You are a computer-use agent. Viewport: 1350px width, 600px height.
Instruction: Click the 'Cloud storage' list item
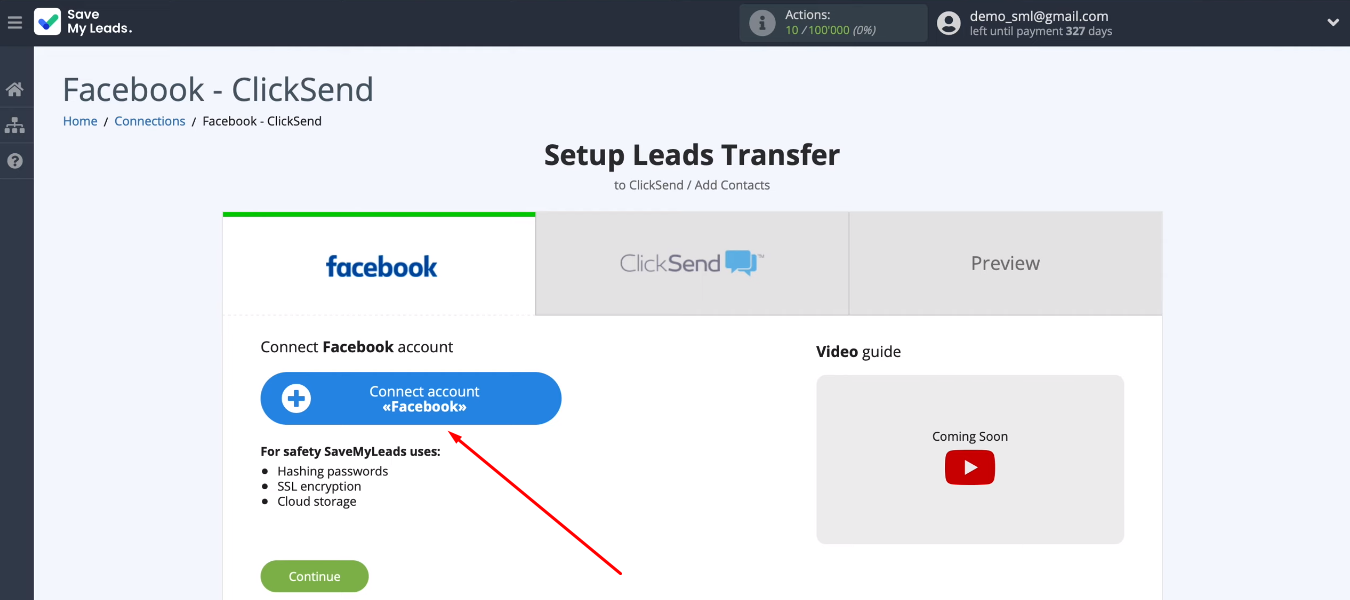(317, 501)
